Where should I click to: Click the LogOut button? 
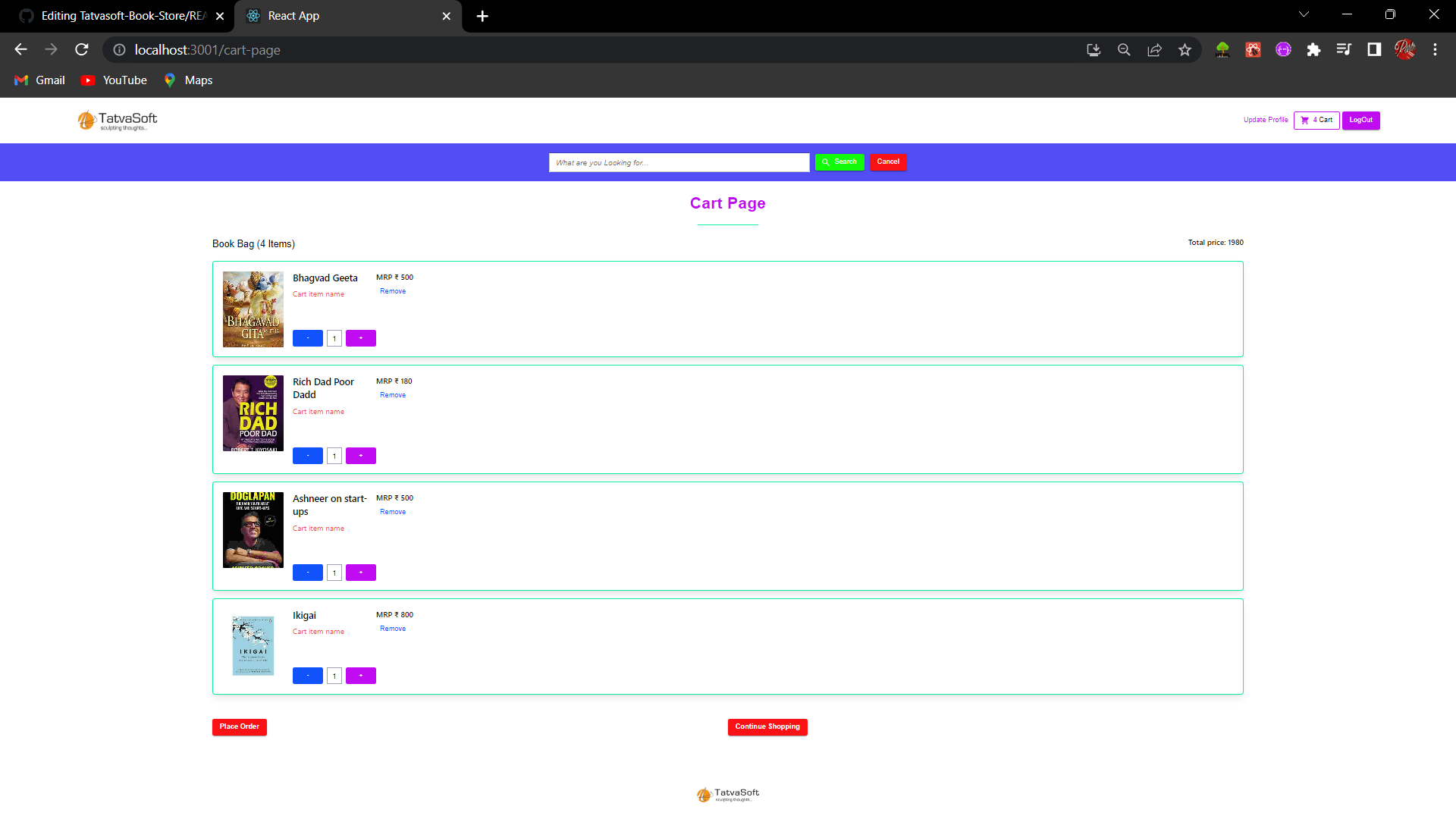1361,120
